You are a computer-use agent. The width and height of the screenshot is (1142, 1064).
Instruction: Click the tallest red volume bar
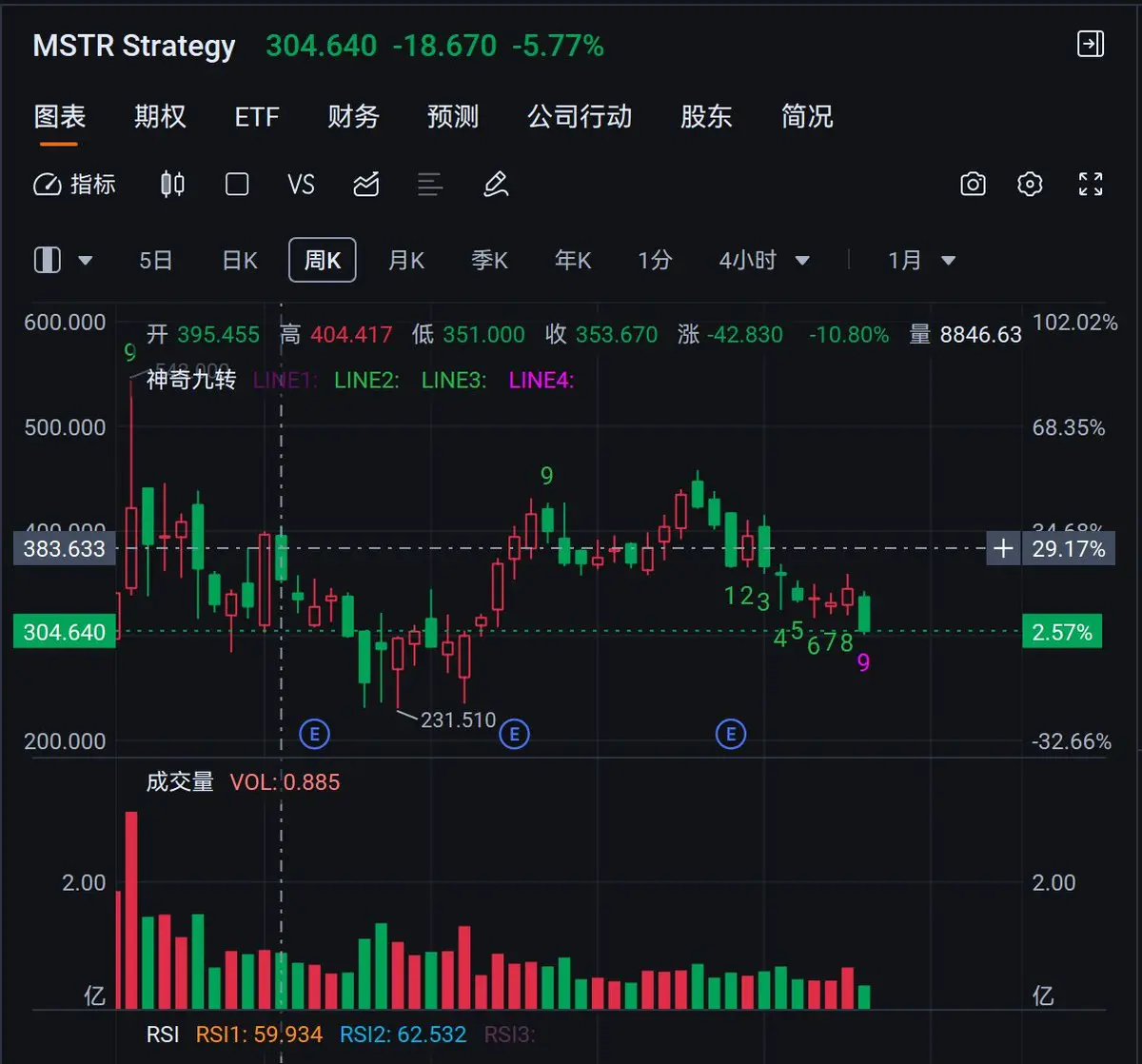131,910
